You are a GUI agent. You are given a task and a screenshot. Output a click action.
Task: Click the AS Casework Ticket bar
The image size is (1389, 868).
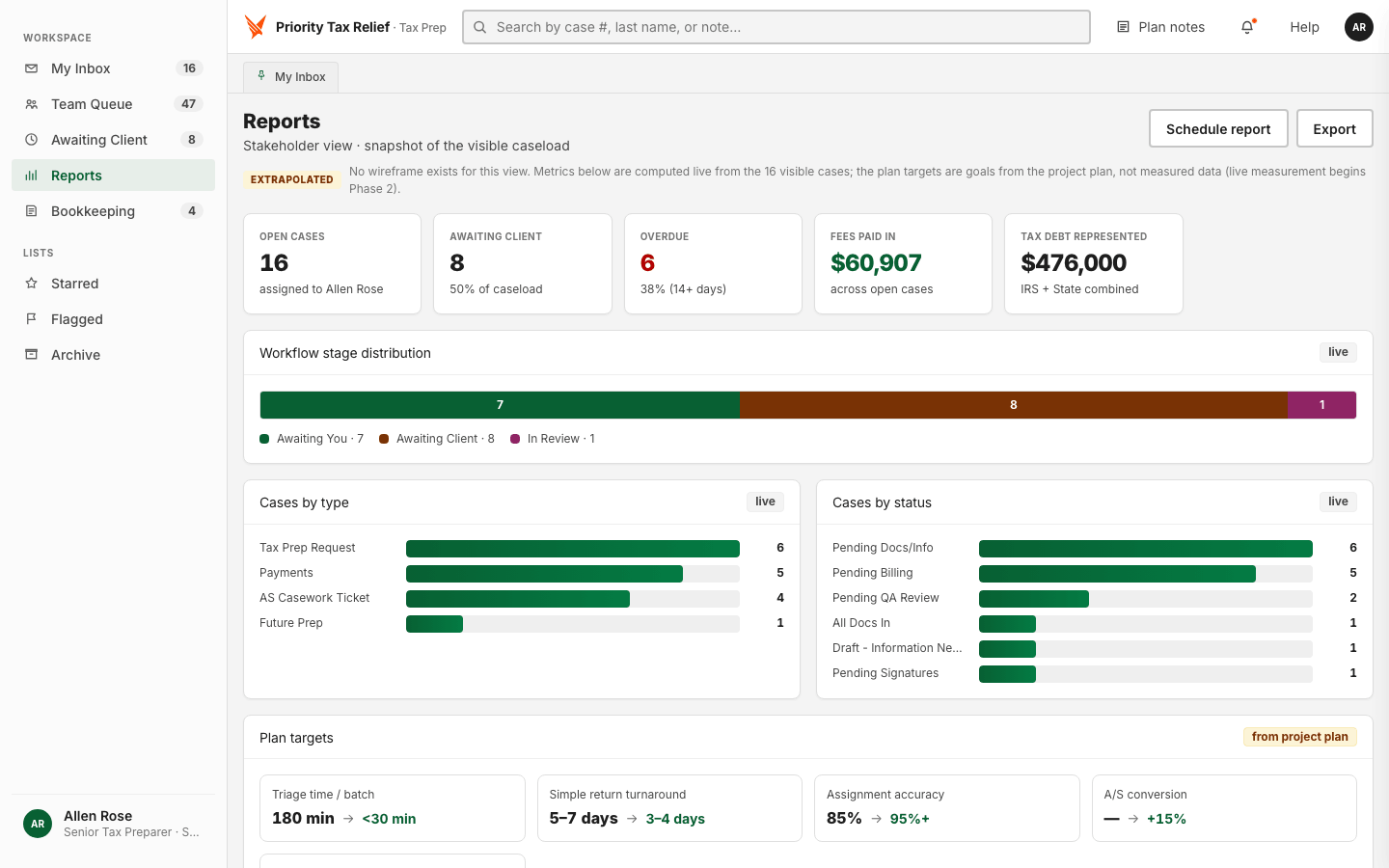[518, 599]
